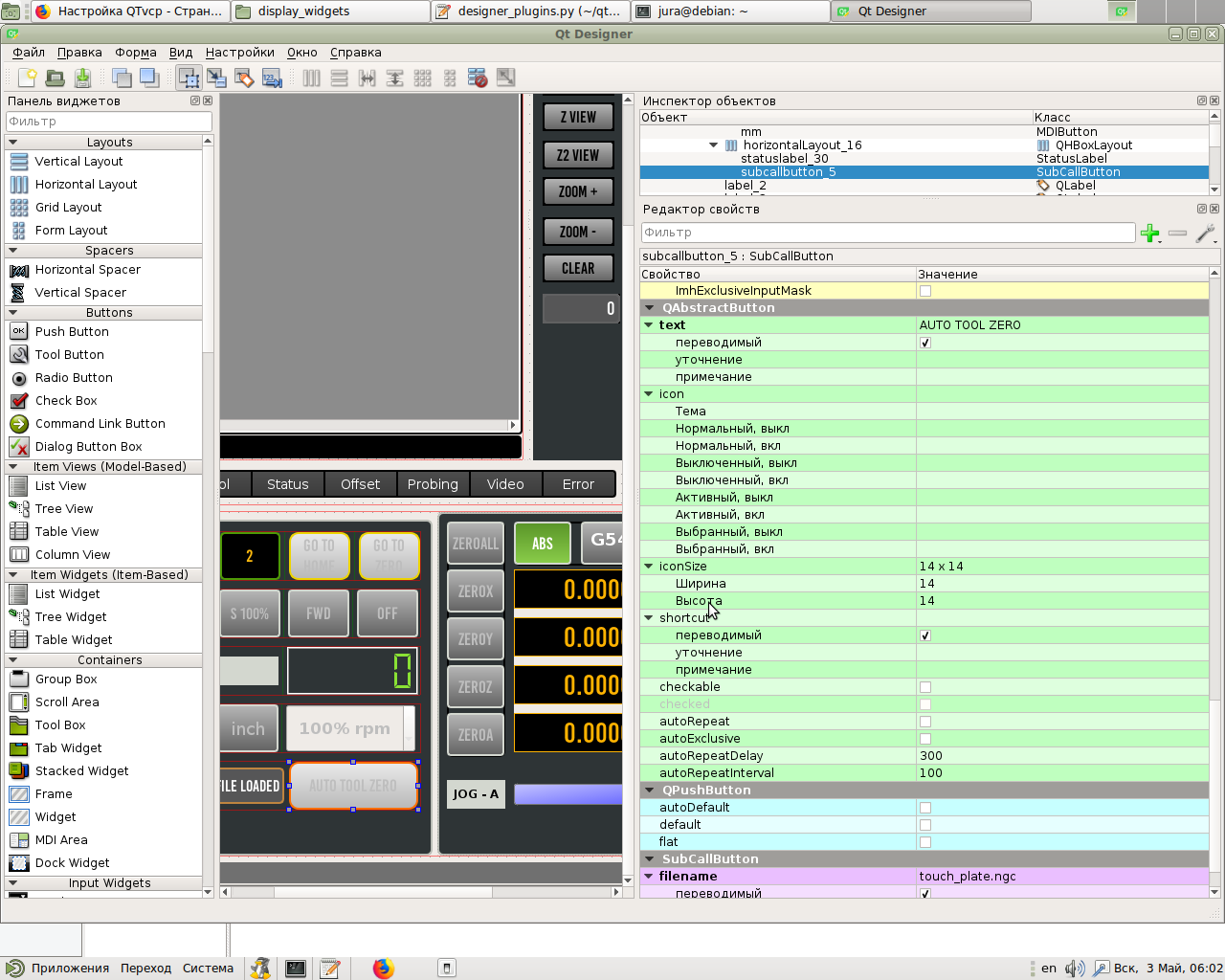Viewport: 1225px width, 980px height.
Task: Collapse the QAbstractButton property group
Action: 650,308
